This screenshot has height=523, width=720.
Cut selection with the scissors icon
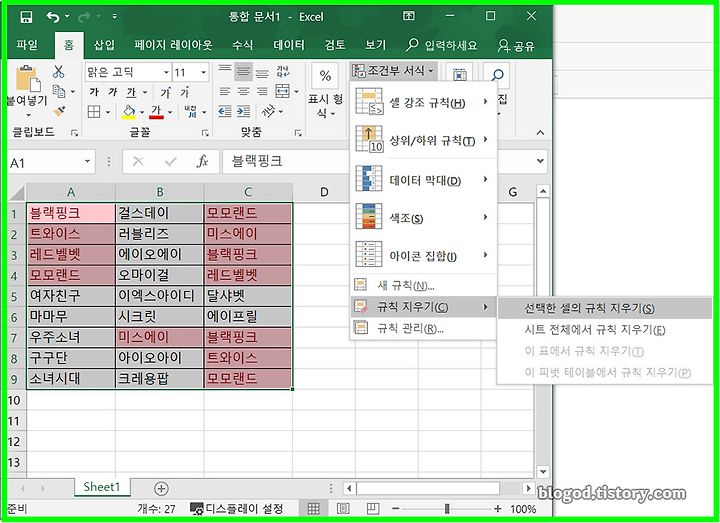tap(58, 72)
